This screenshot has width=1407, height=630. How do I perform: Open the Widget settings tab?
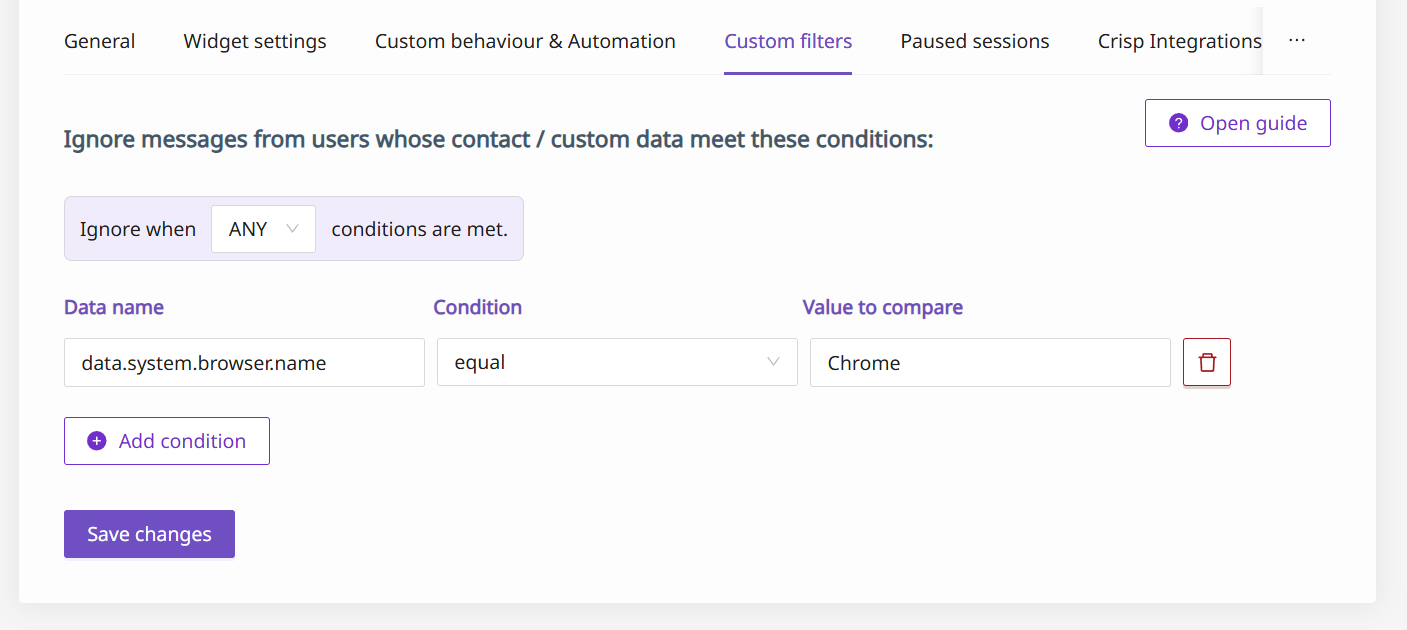[255, 41]
